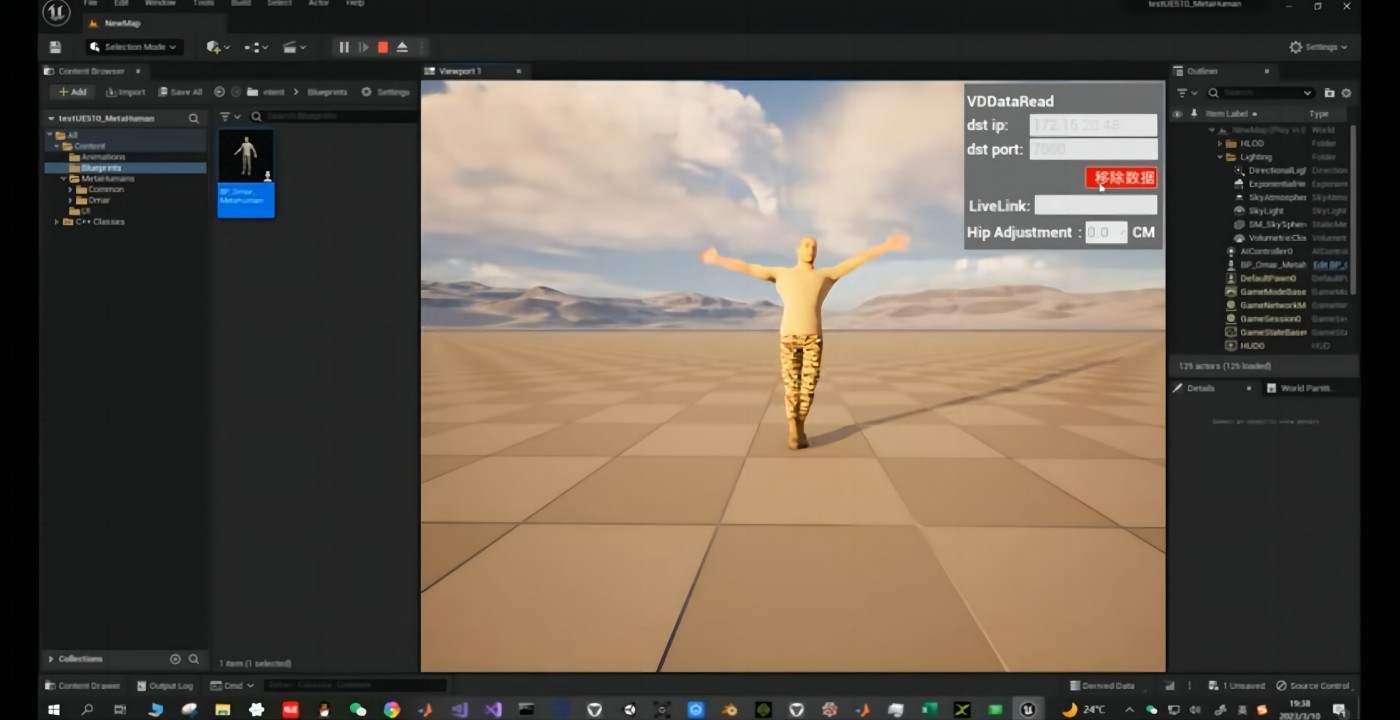The height and width of the screenshot is (720, 1400).
Task: Click the Hip Adjustment value spinbox
Action: click(1106, 232)
